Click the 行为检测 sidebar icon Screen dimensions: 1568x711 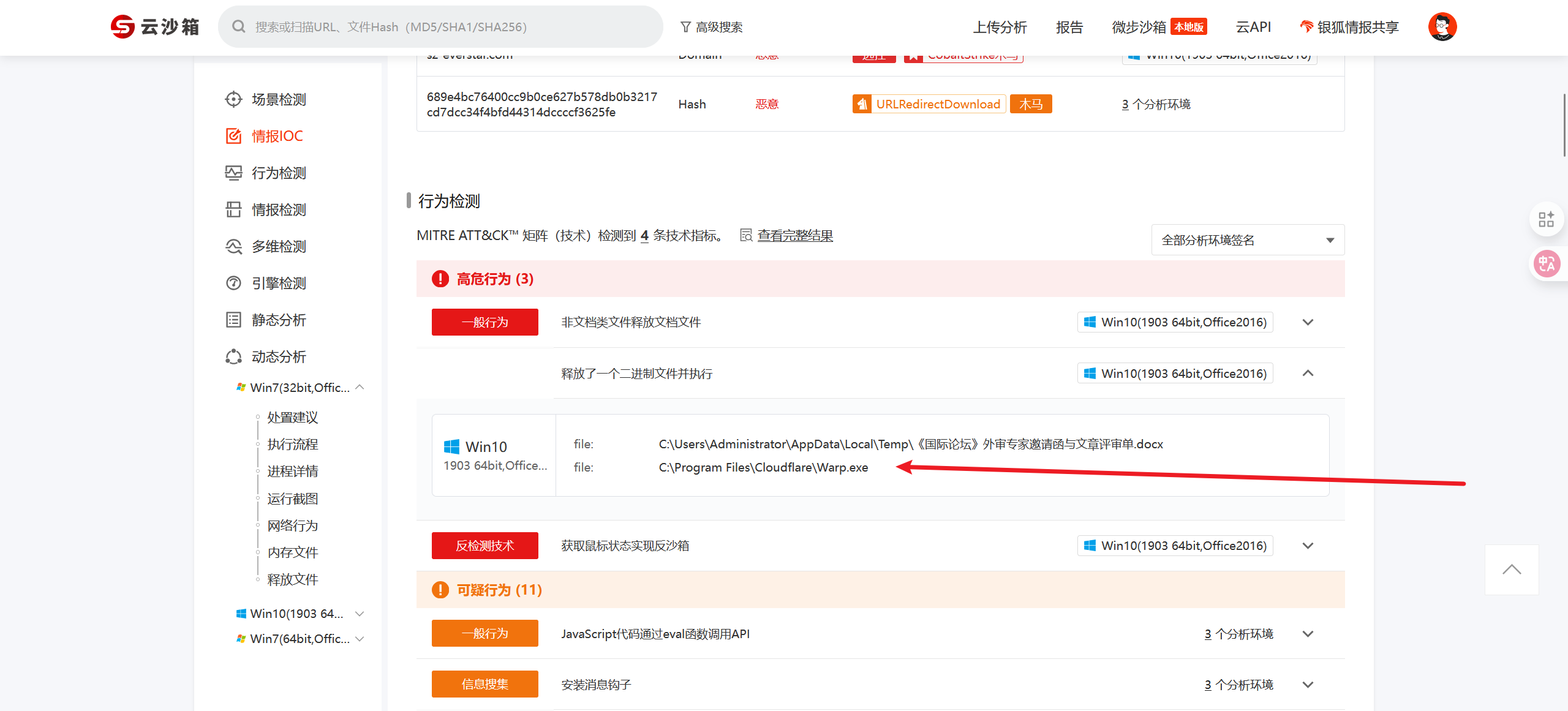coord(233,173)
